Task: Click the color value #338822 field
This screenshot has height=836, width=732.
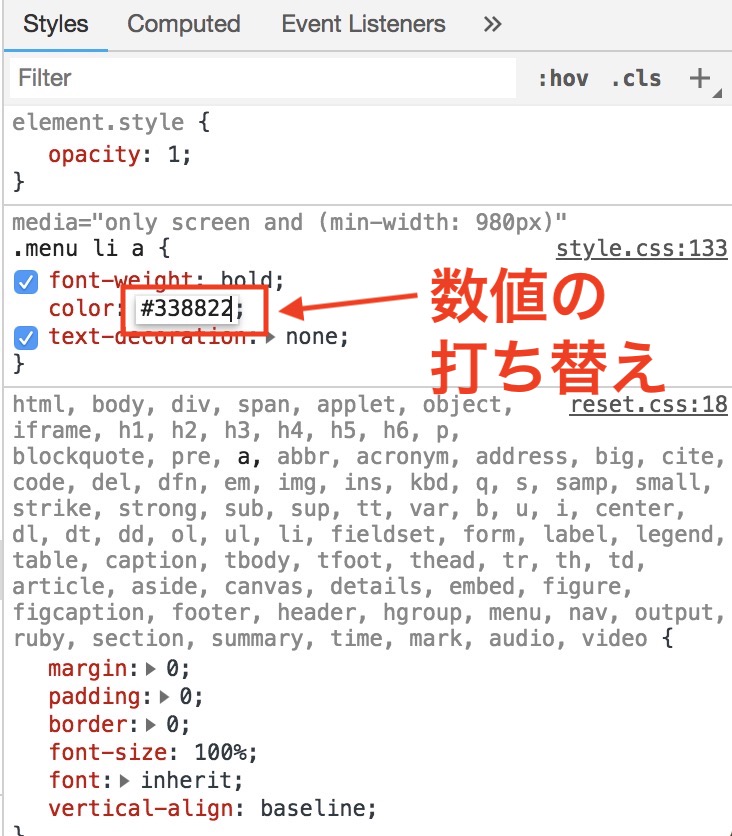Action: click(x=185, y=308)
